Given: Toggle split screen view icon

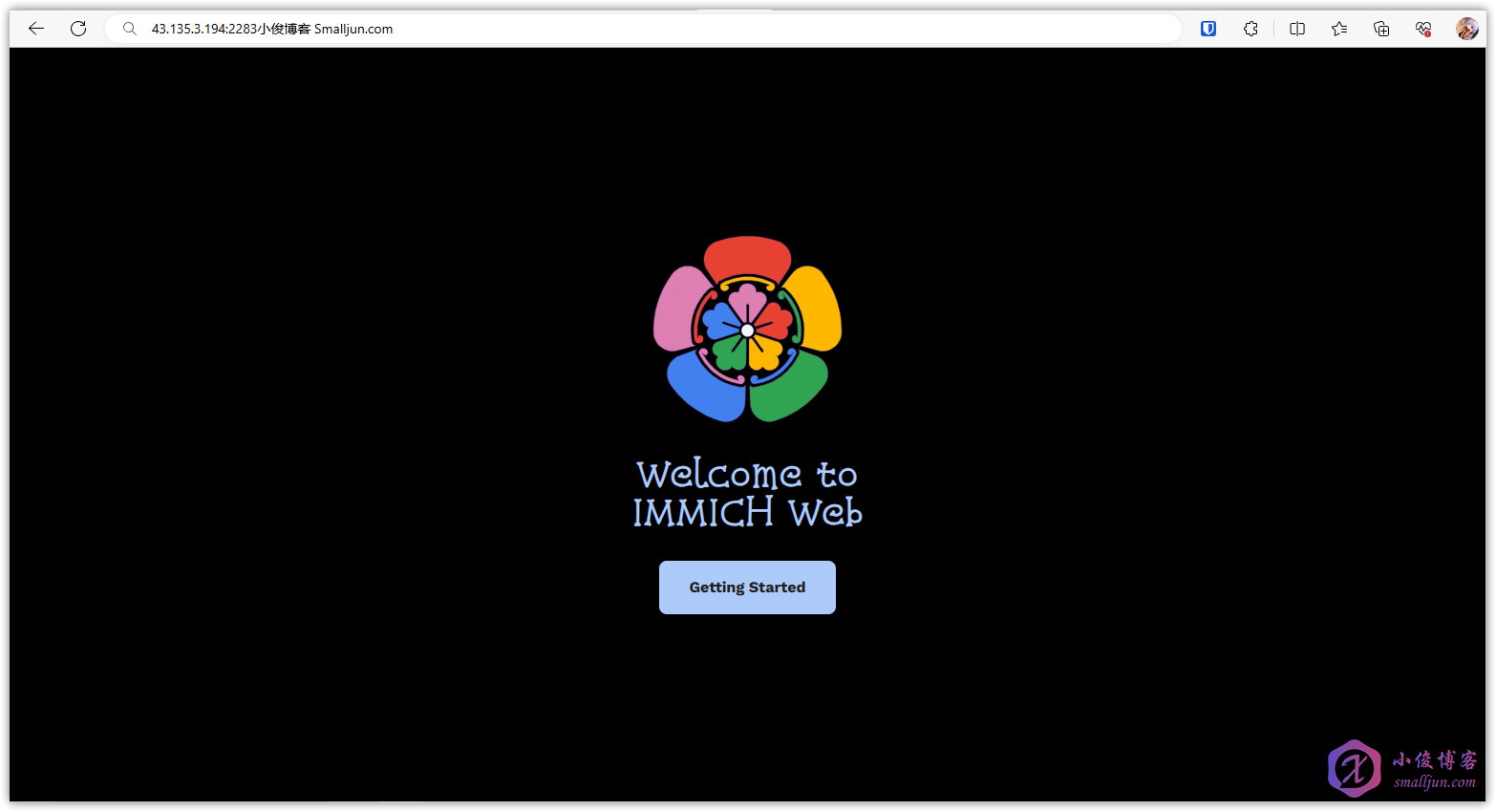Looking at the screenshot, I should [x=1297, y=29].
